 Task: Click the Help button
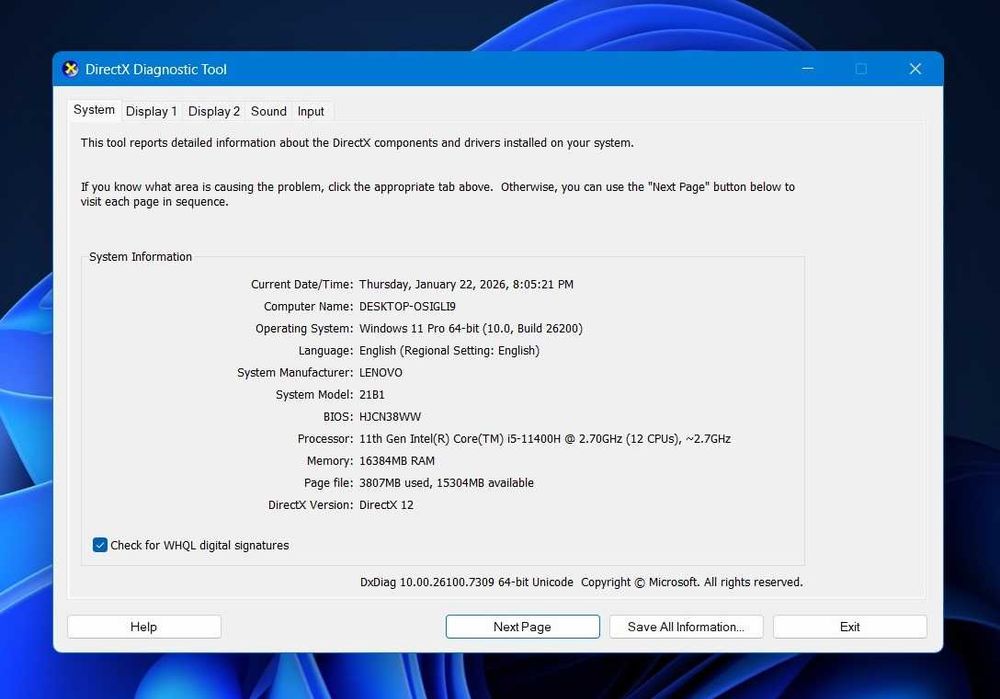pos(144,626)
